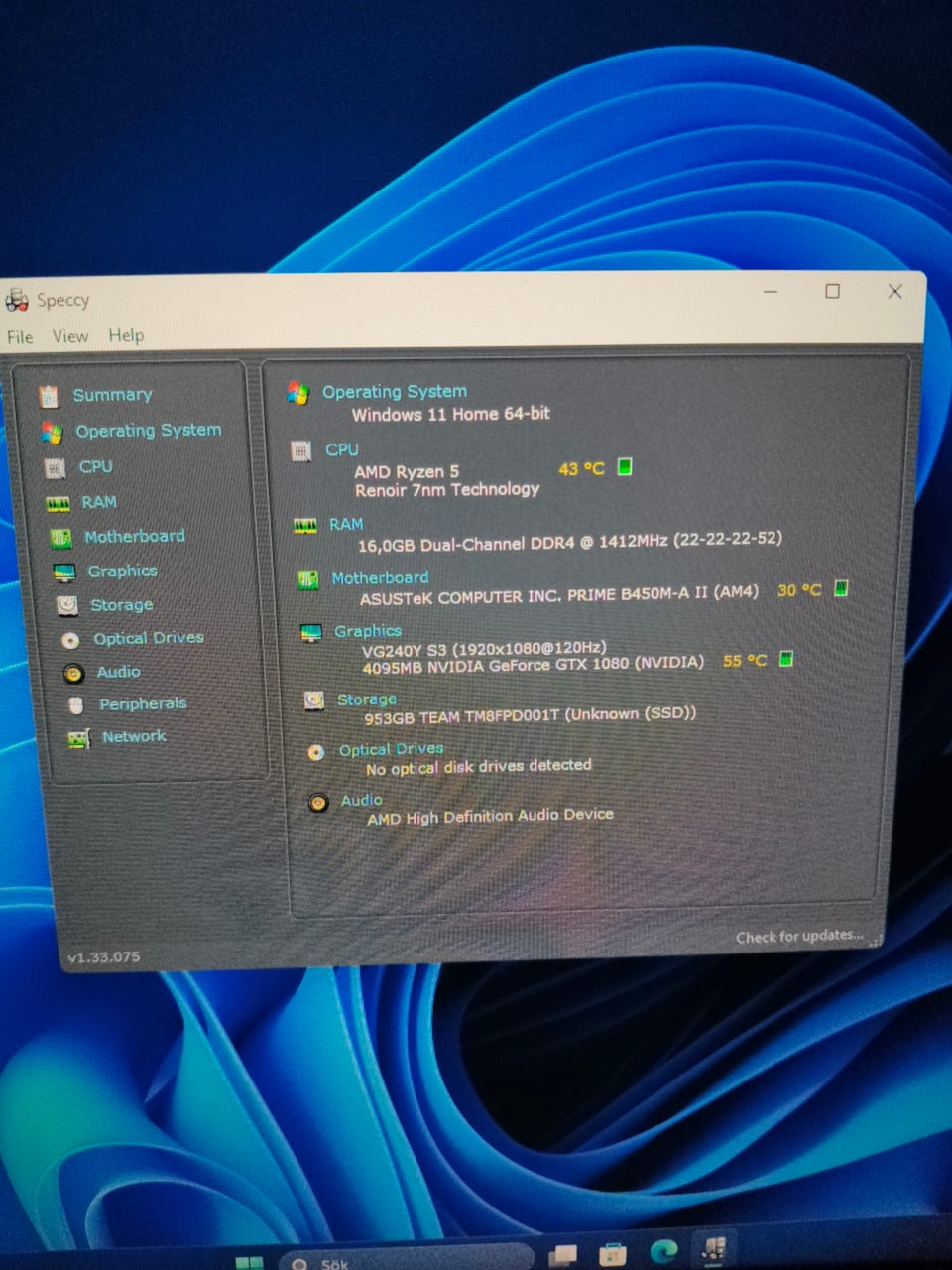The width and height of the screenshot is (952, 1270).
Task: Open Microsoft Store from the taskbar
Action: click(x=613, y=1254)
